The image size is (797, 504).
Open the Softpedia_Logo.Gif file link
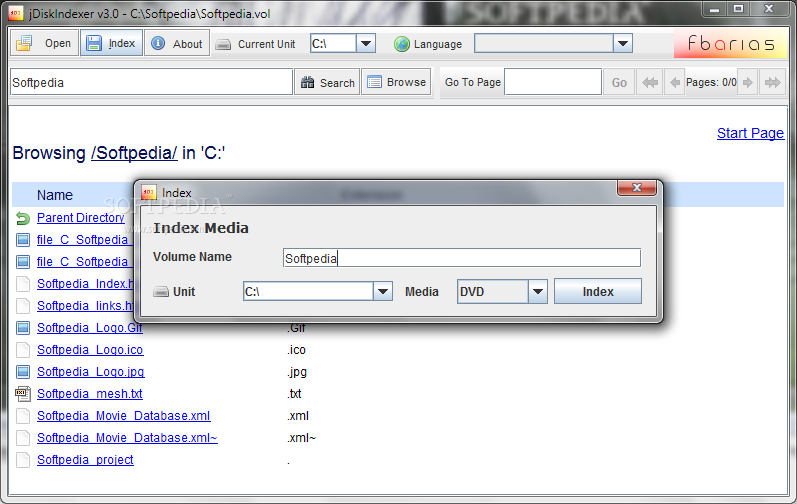tap(89, 328)
